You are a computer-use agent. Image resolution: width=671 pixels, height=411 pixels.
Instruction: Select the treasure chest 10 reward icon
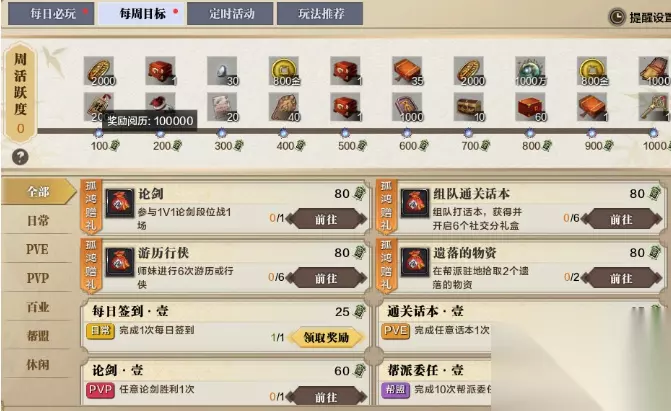tap(469, 107)
